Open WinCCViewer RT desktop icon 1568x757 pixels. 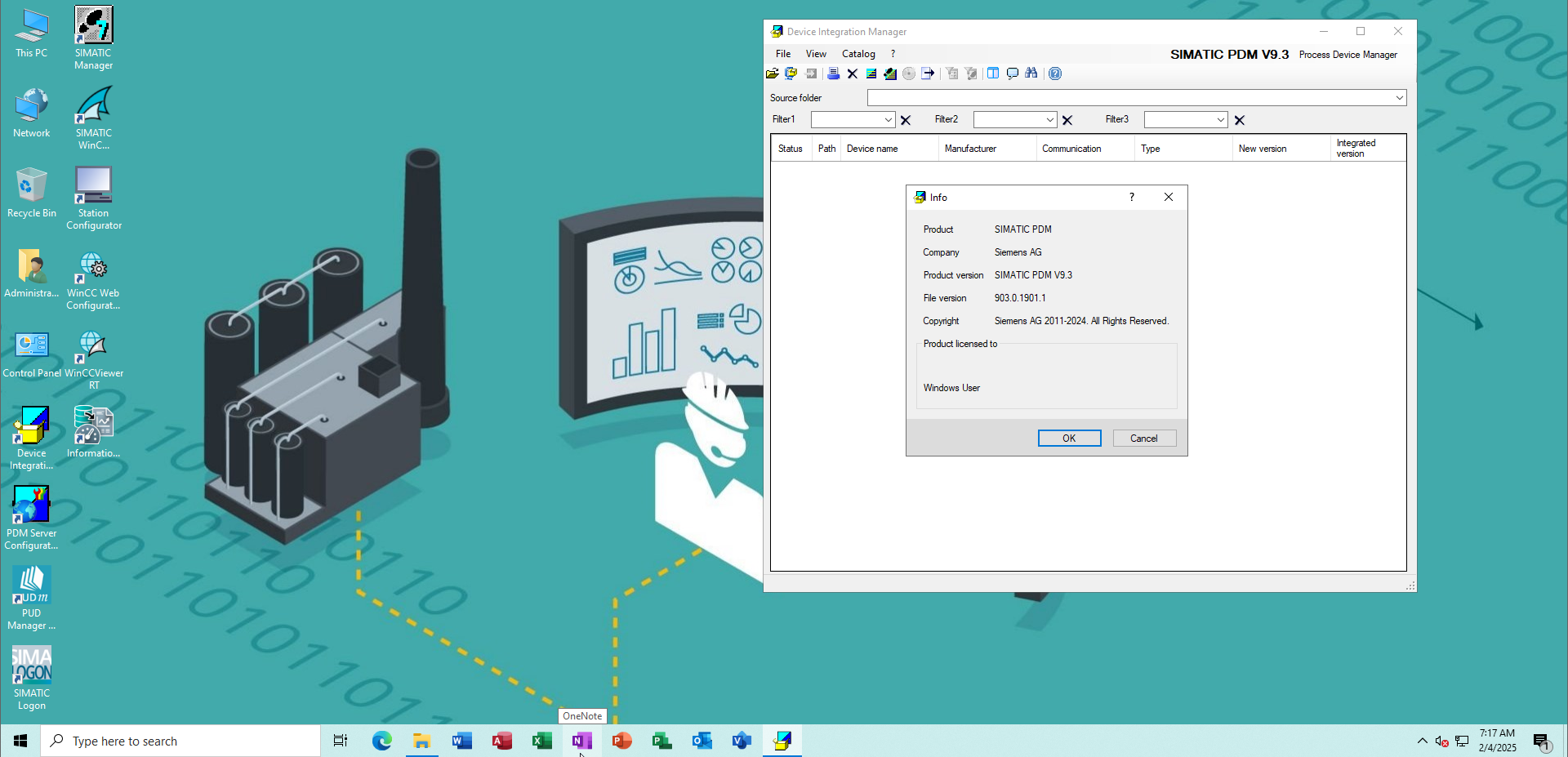[94, 358]
